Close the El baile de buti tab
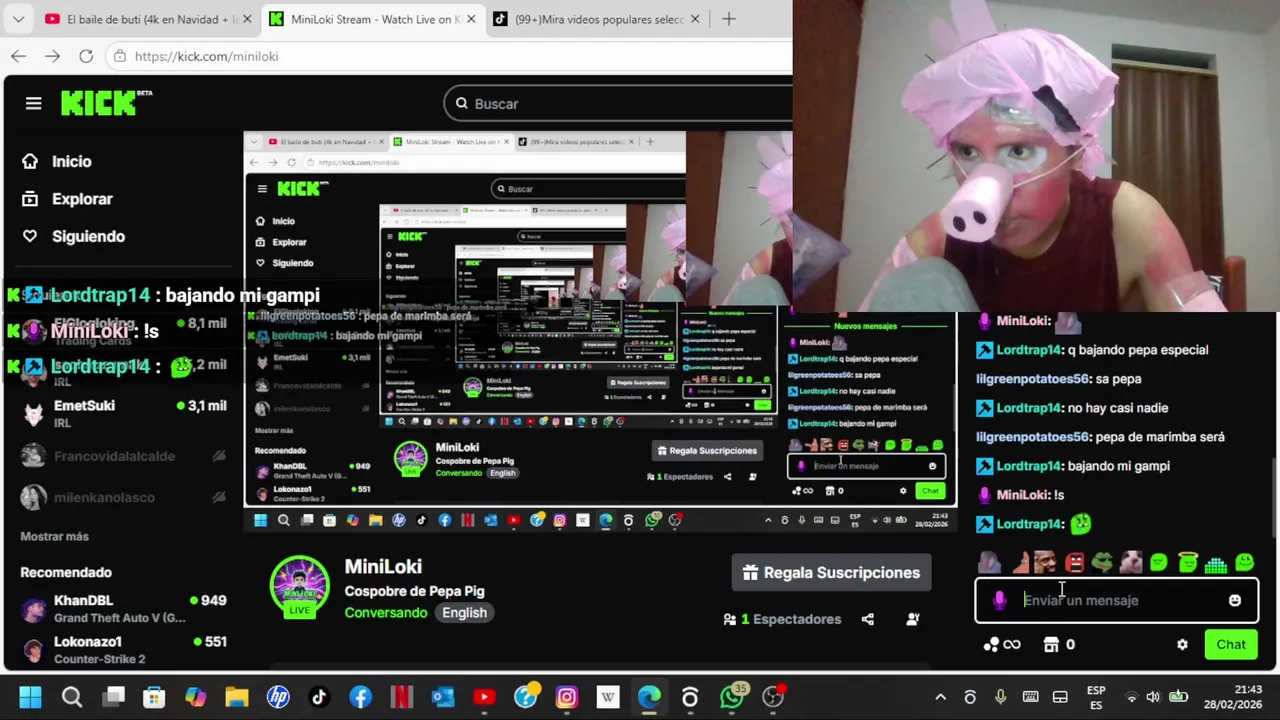The width and height of the screenshot is (1280, 720). coord(247,19)
